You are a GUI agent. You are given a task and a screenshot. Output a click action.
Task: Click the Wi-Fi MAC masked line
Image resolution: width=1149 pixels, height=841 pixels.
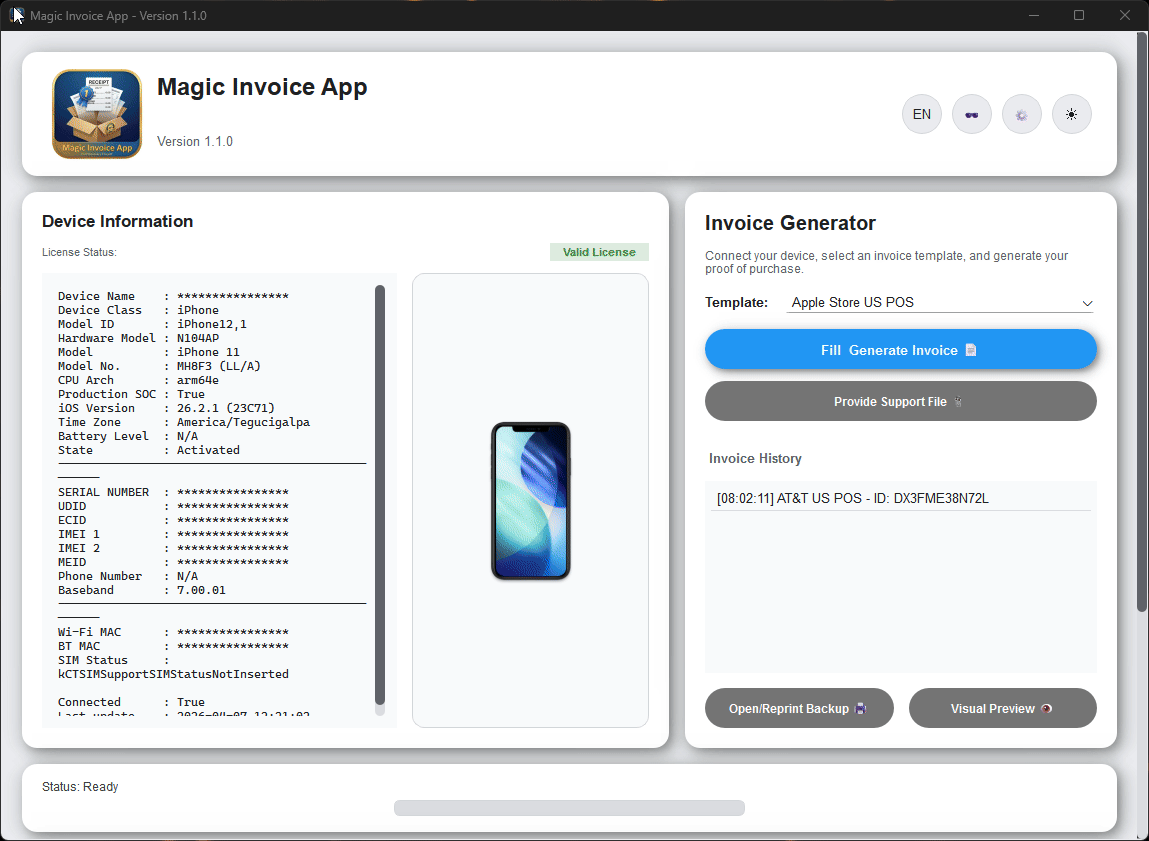coord(173,631)
